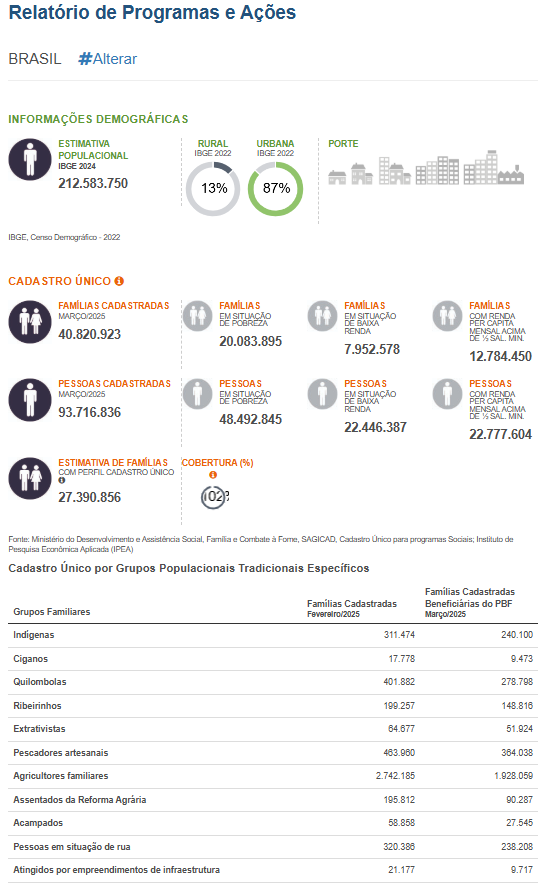The image size is (544, 884).
Task: Click the 87% urban donut chart
Action: tap(276, 189)
